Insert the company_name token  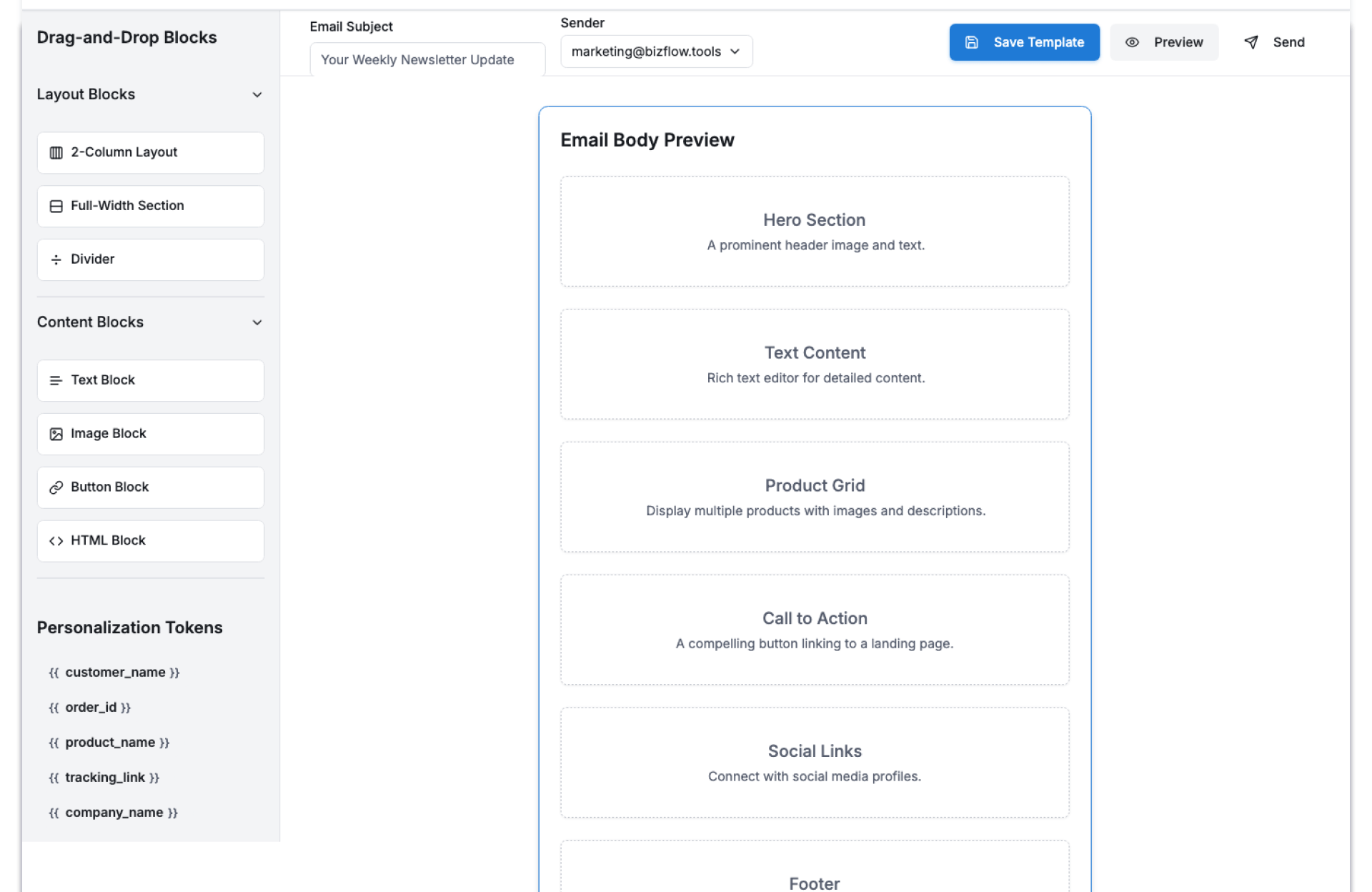[x=114, y=813]
